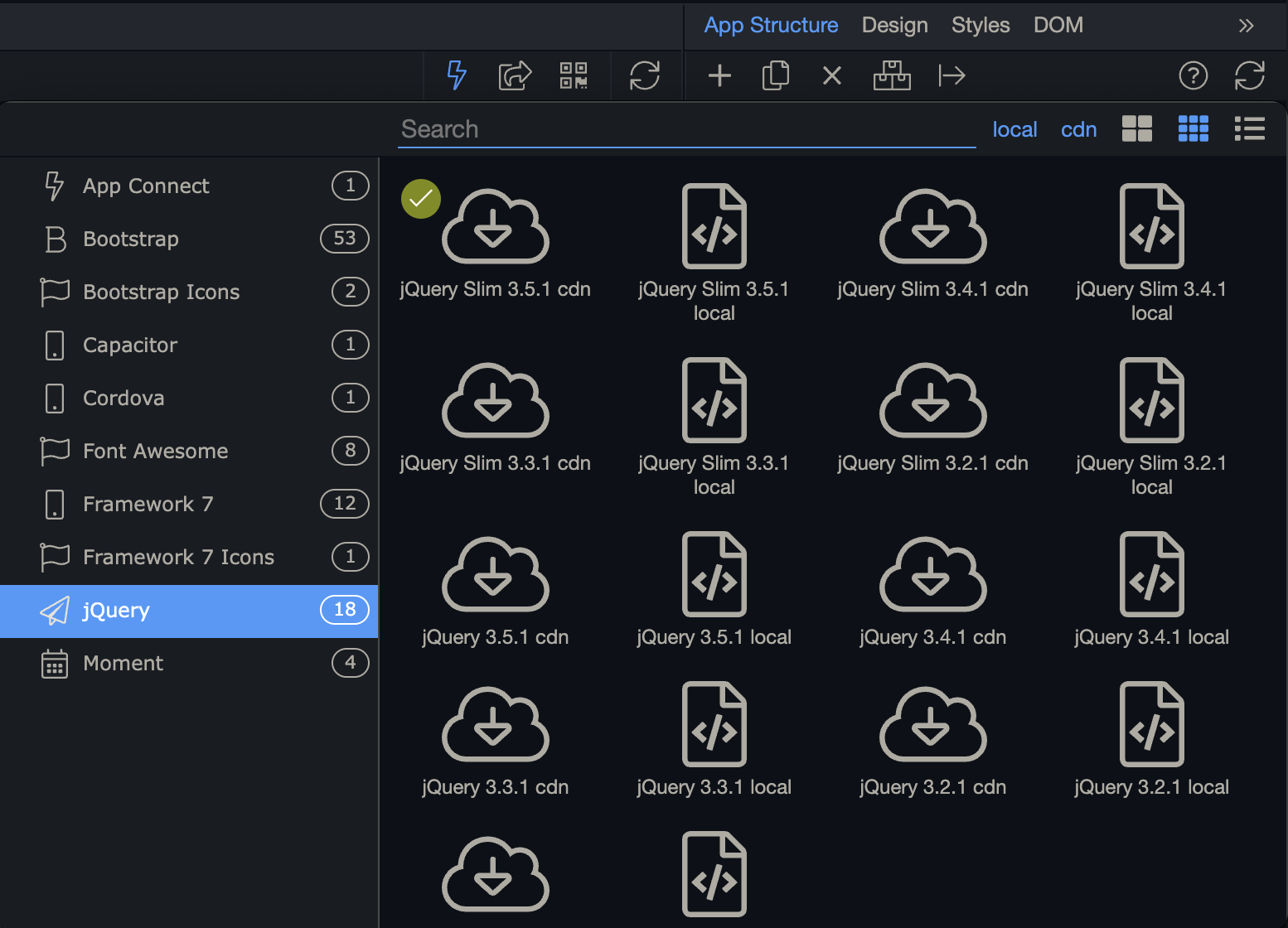Expand hidden tabs with double chevron

pos(1246,26)
